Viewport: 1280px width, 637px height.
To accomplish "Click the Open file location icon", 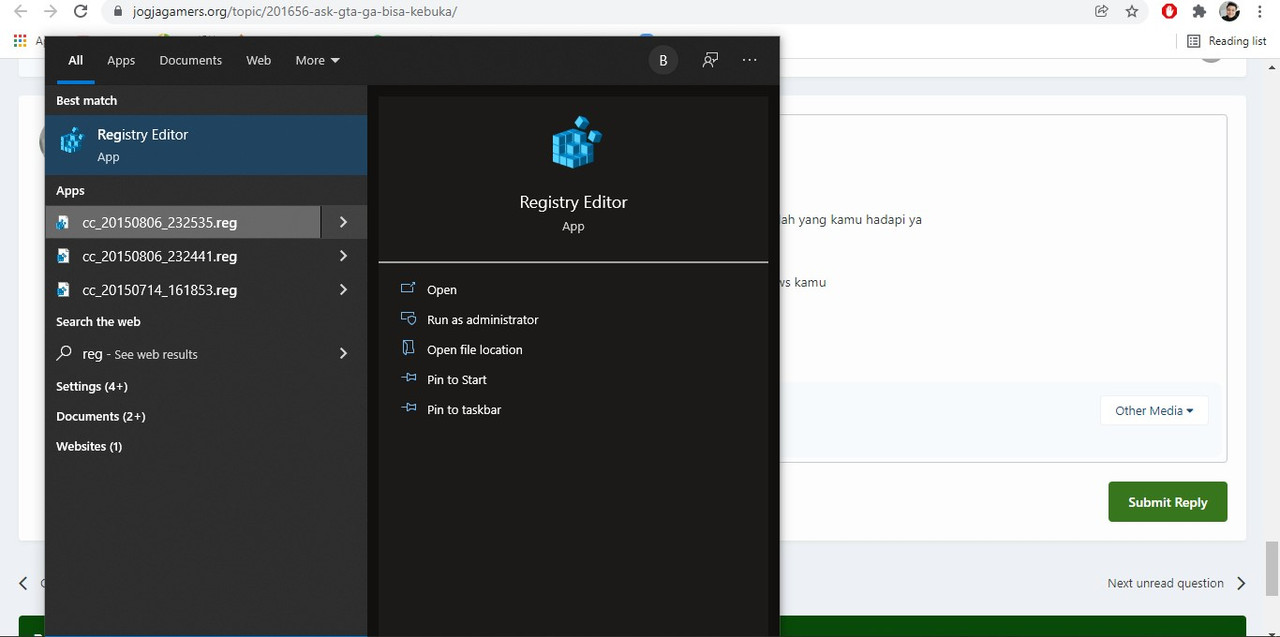I will tap(408, 349).
